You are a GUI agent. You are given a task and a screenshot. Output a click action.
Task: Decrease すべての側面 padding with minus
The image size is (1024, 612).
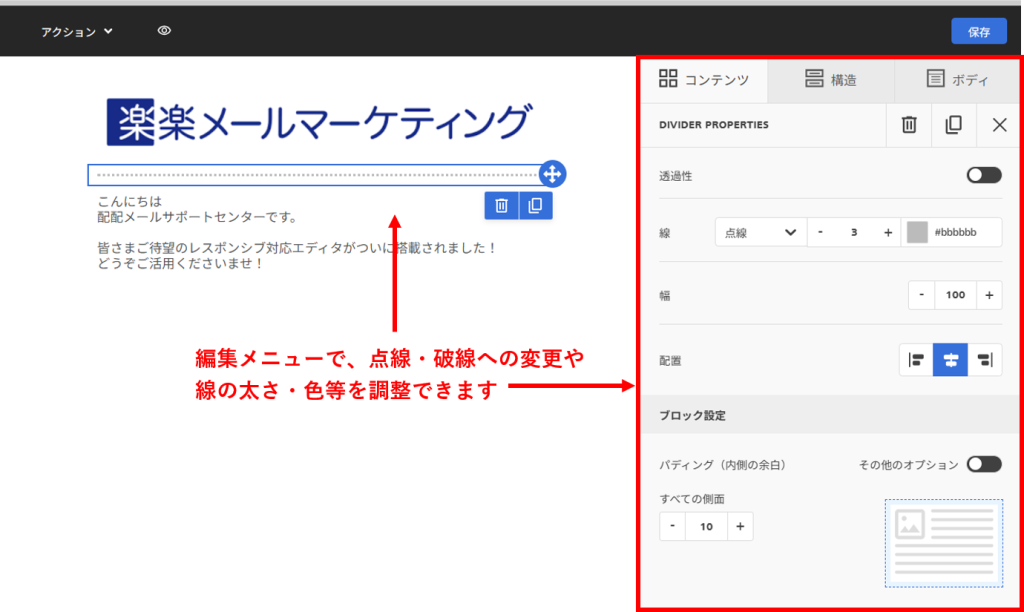pos(673,526)
